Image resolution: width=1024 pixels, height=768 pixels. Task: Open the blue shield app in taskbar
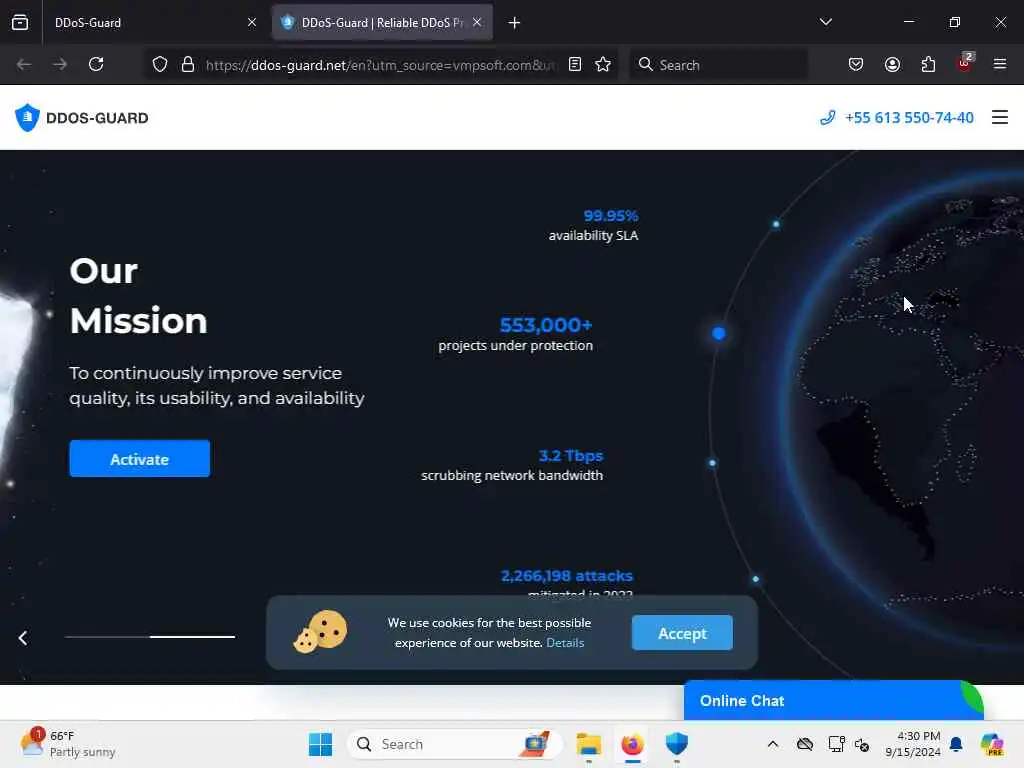677,744
